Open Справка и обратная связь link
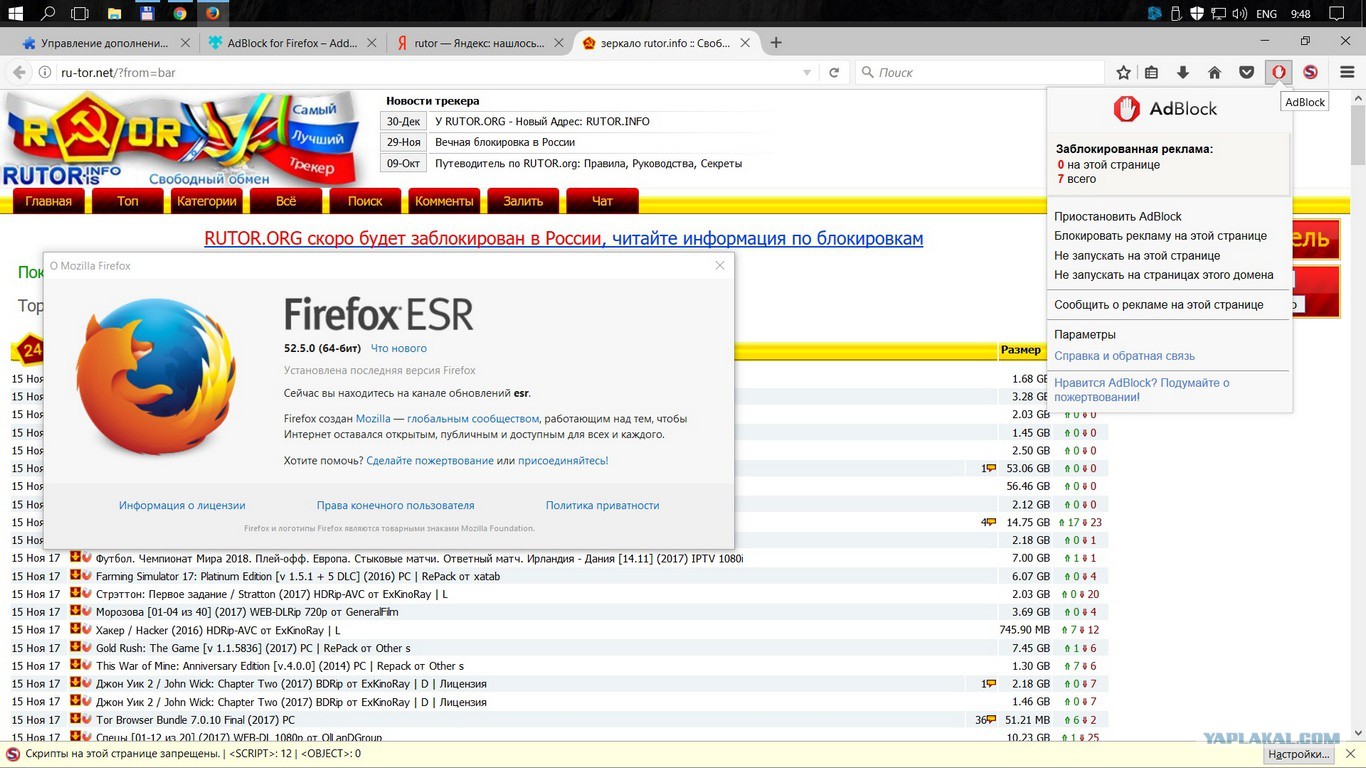This screenshot has width=1366, height=768. tap(1124, 356)
